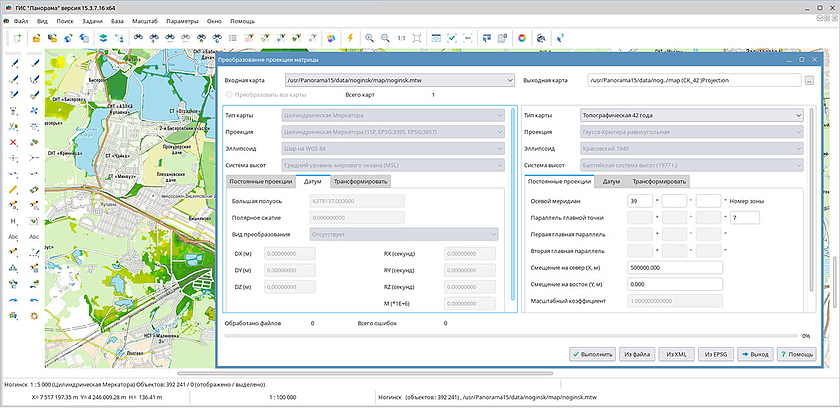The width and height of the screenshot is (840, 408).
Task: Open left panel 'Трансформировать' tab
Action: pyautogui.click(x=360, y=182)
